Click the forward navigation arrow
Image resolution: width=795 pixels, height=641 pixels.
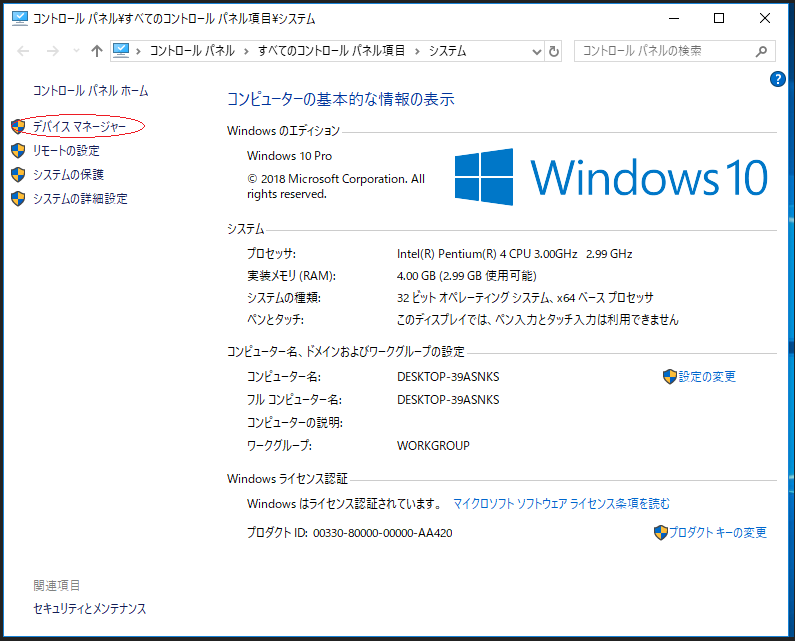[53, 51]
